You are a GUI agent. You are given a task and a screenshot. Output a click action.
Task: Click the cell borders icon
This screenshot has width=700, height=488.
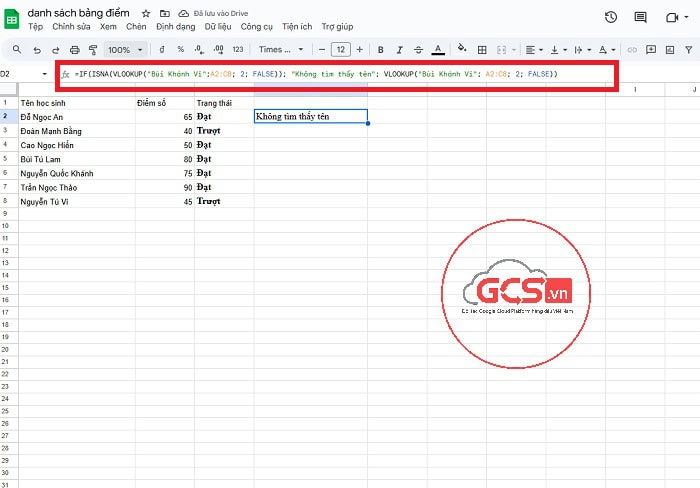pos(483,49)
